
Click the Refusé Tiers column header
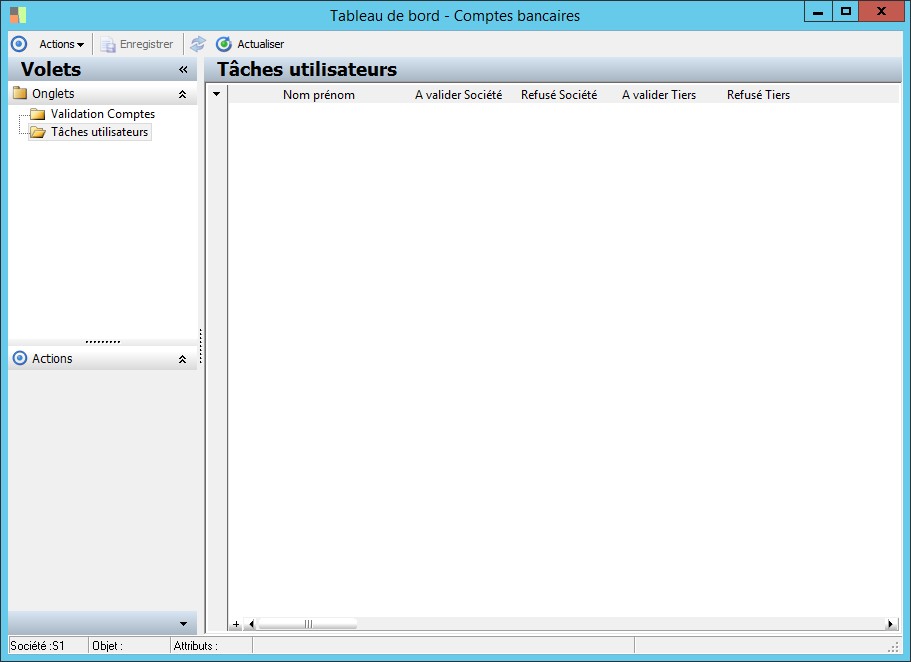click(x=758, y=95)
